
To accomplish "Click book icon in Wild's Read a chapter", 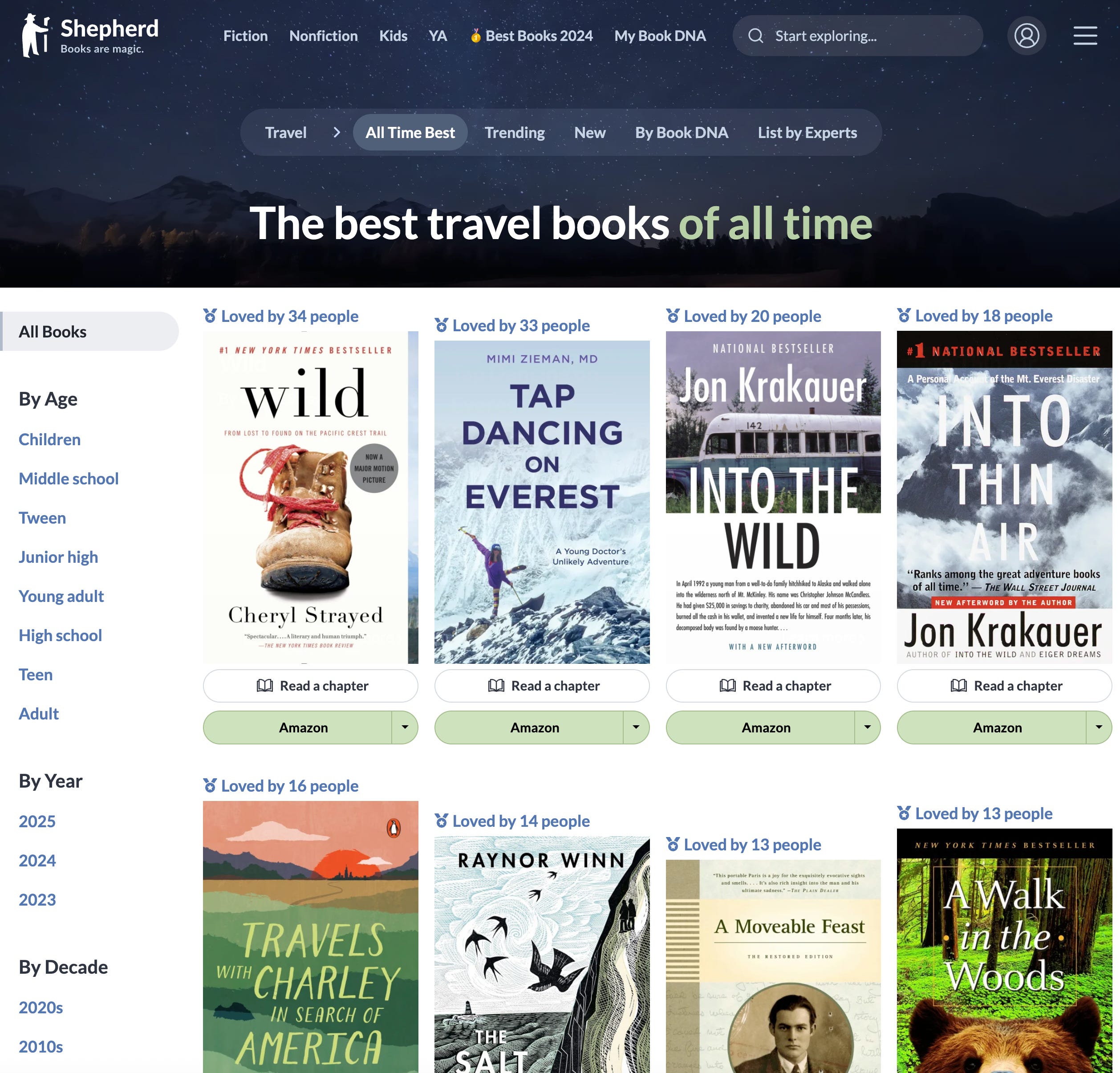I will pyautogui.click(x=264, y=685).
